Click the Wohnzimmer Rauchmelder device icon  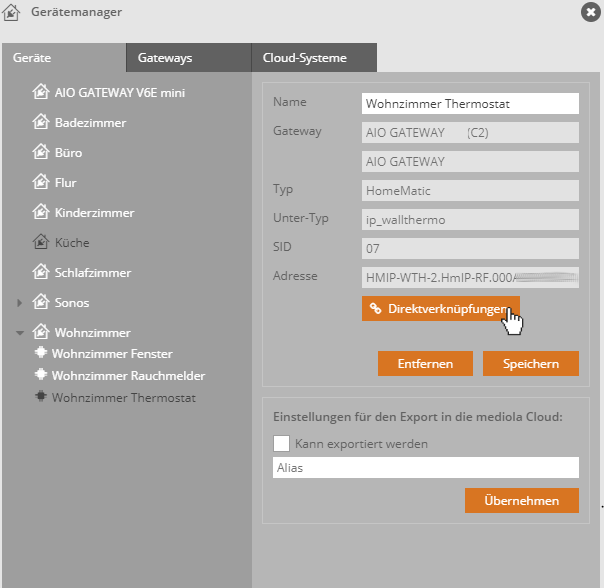(x=41, y=376)
